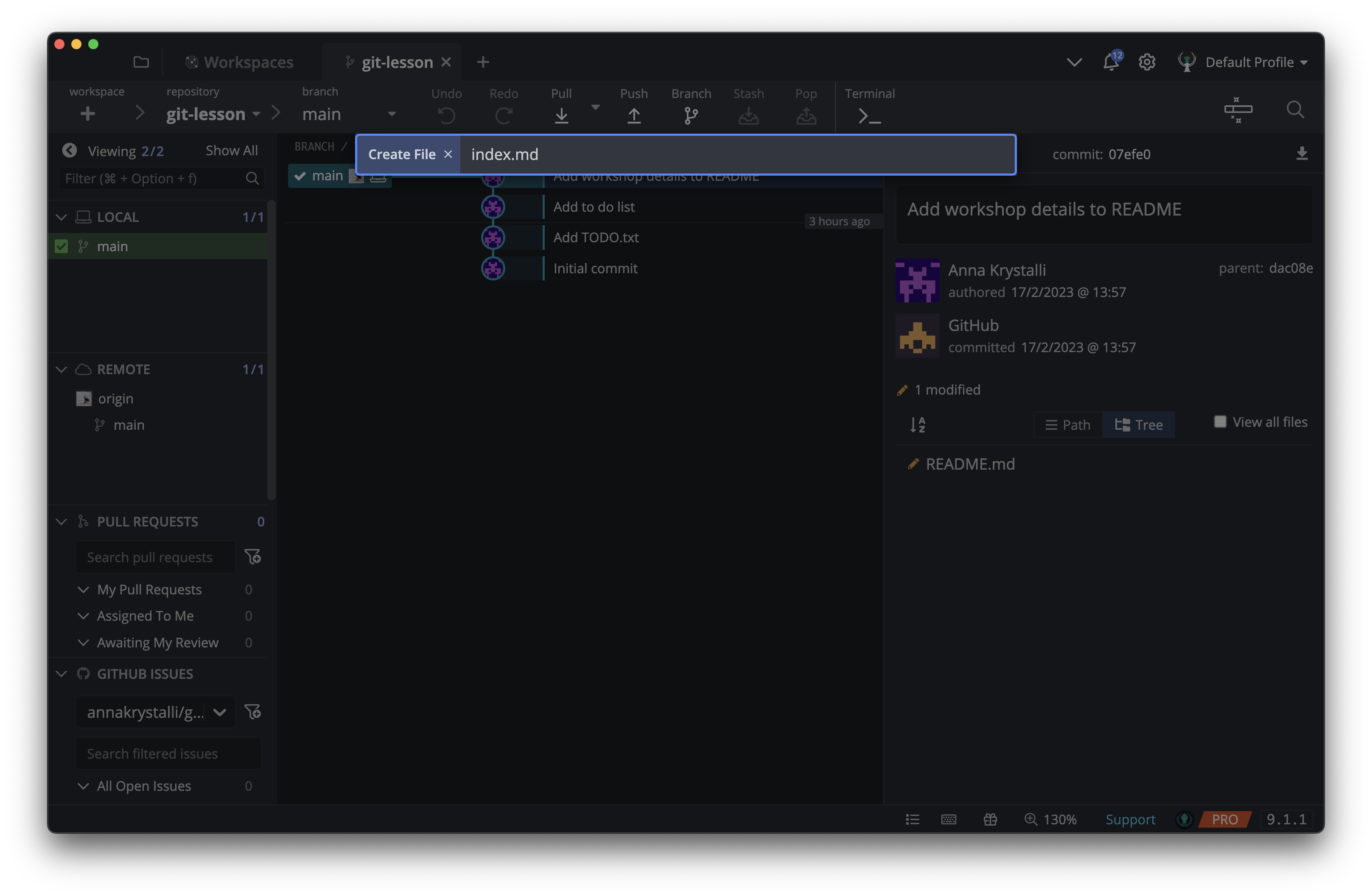Screen dimensions: 1372x896
Task: Click the commit hash 07efe0
Action: tap(1129, 154)
